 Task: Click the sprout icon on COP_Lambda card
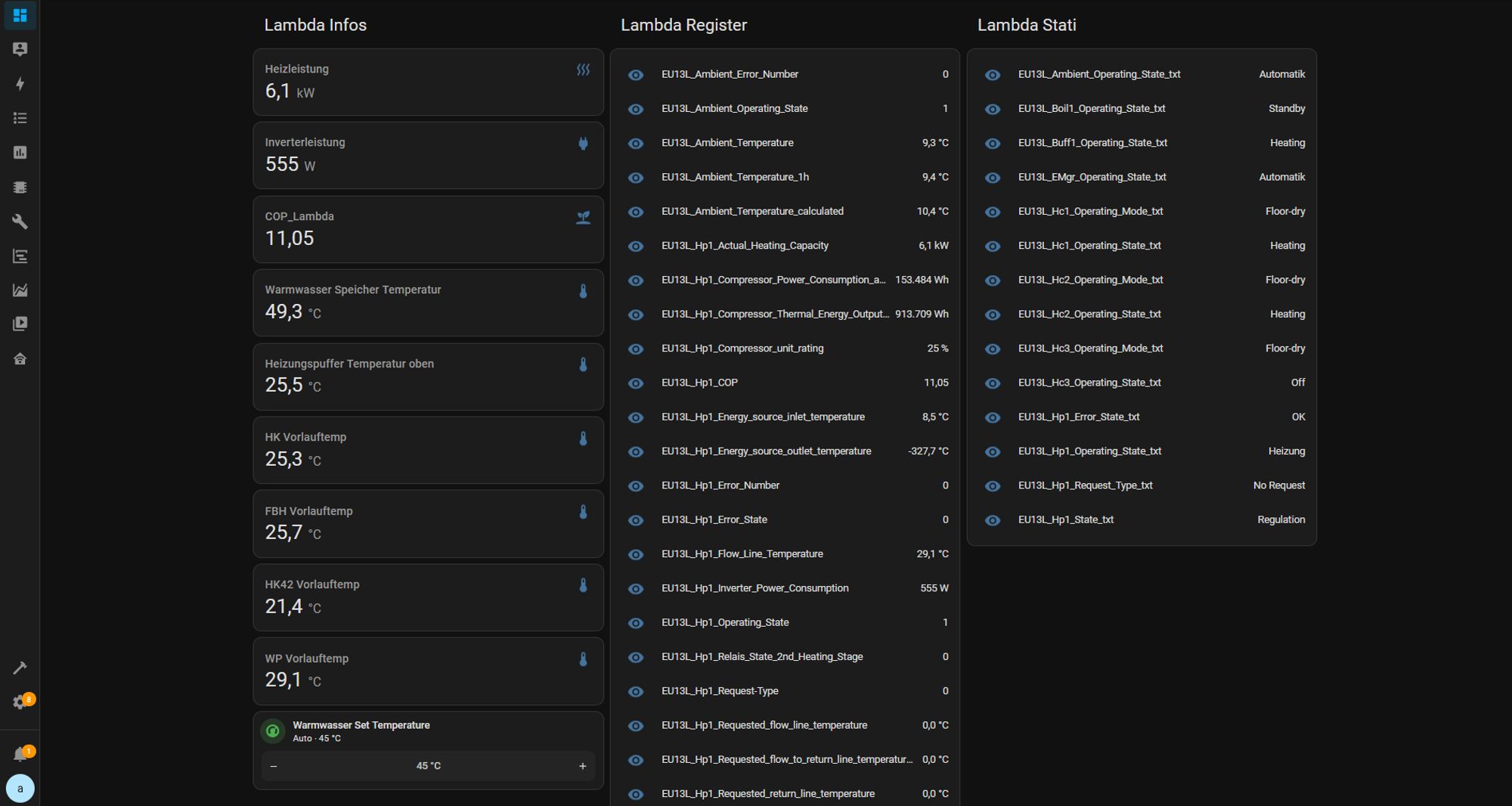(583, 217)
